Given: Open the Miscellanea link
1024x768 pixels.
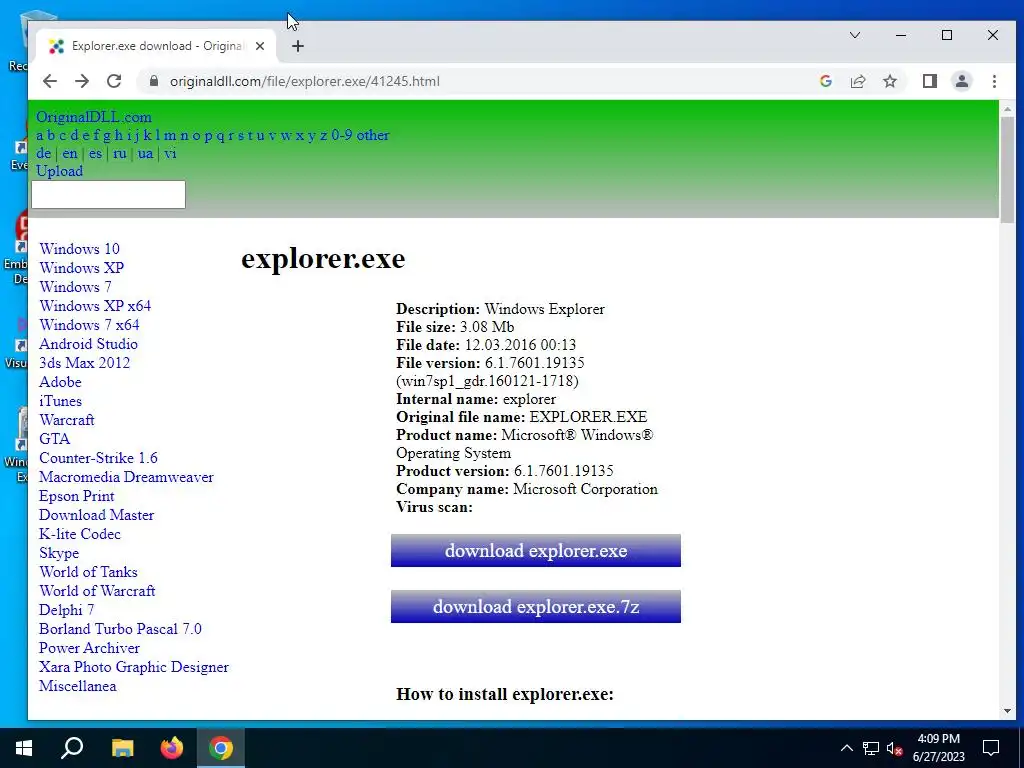Looking at the screenshot, I should (x=78, y=686).
